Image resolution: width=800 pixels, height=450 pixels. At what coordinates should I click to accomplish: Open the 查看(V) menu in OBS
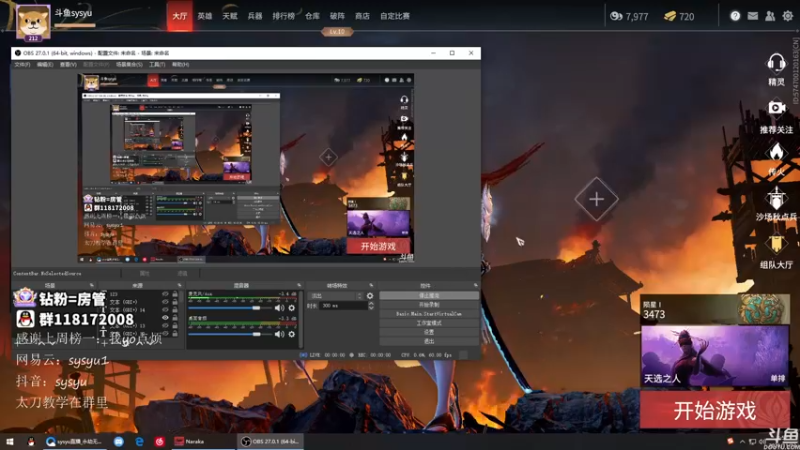[x=68, y=64]
